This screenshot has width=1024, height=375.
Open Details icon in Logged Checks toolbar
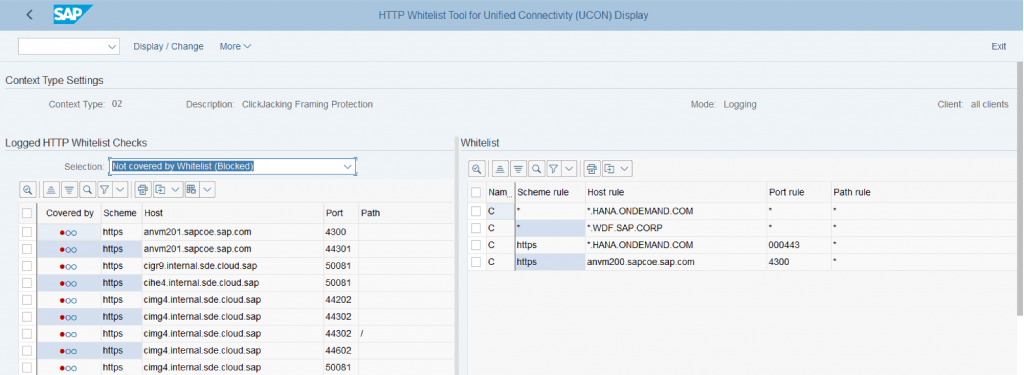(27, 190)
